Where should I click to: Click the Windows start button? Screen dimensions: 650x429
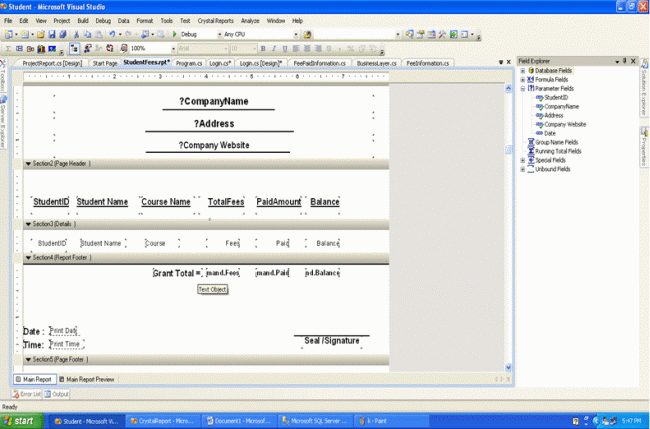[21, 421]
